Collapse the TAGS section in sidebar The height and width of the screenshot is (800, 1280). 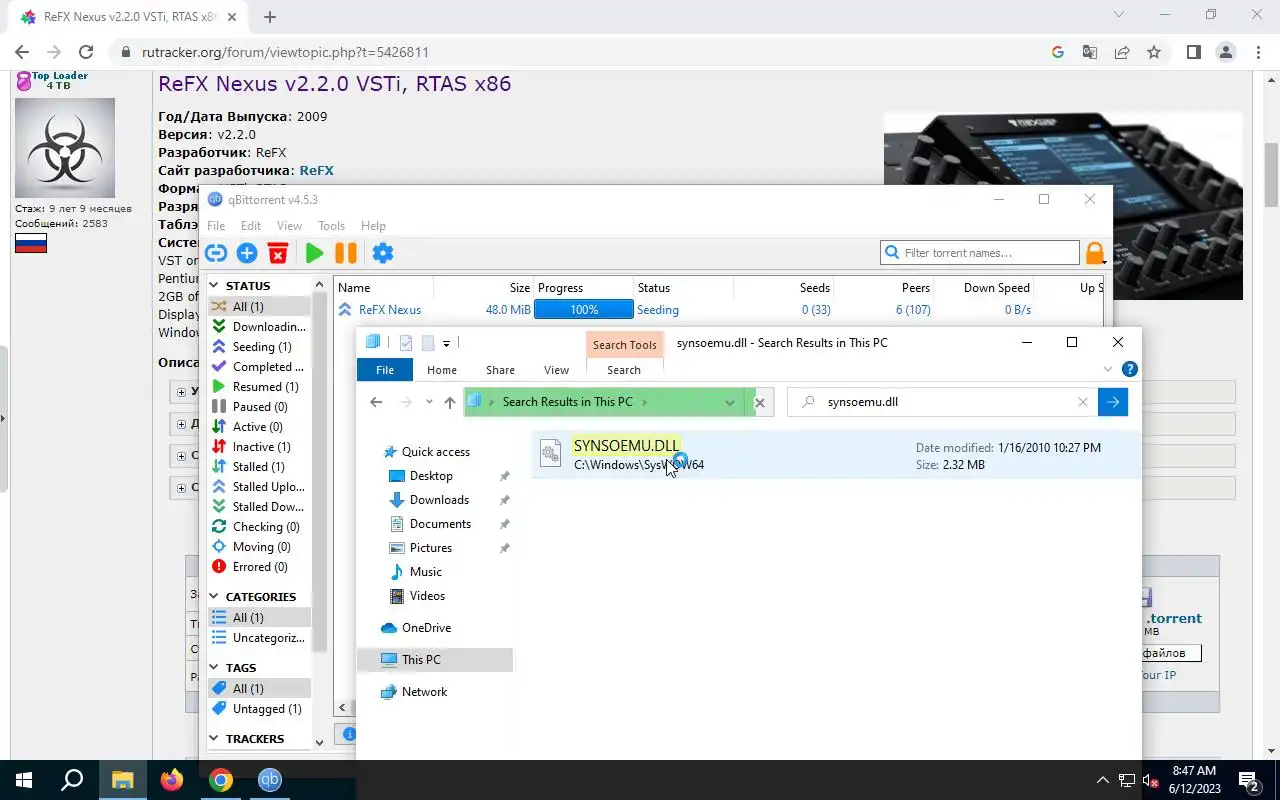(x=214, y=668)
